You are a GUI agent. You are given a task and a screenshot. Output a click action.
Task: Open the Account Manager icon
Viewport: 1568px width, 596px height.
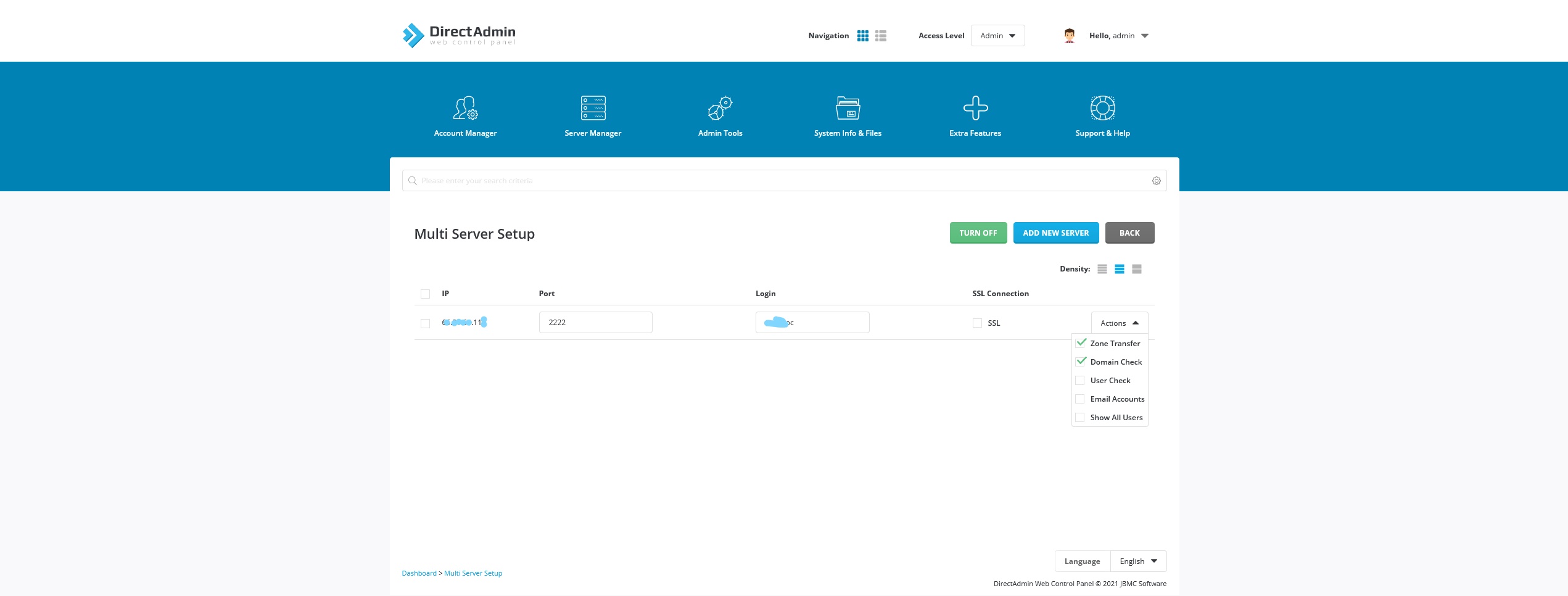pos(465,108)
